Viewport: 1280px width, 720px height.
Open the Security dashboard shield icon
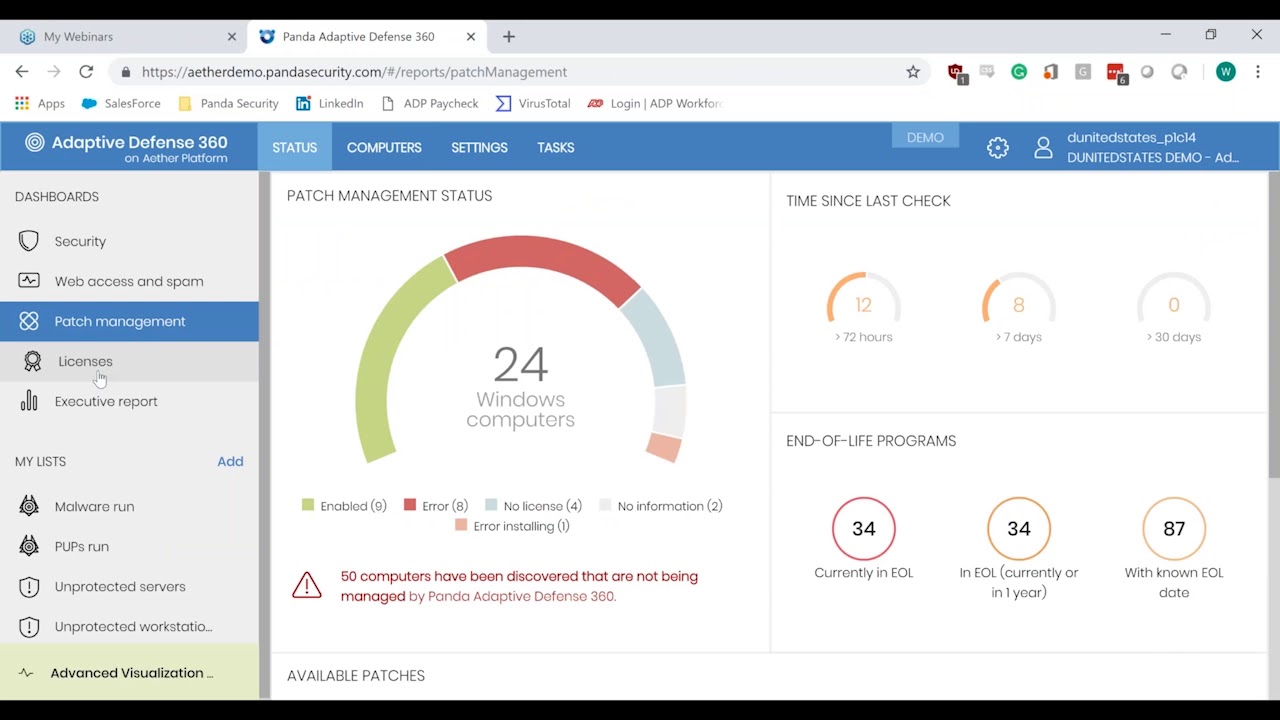(29, 241)
